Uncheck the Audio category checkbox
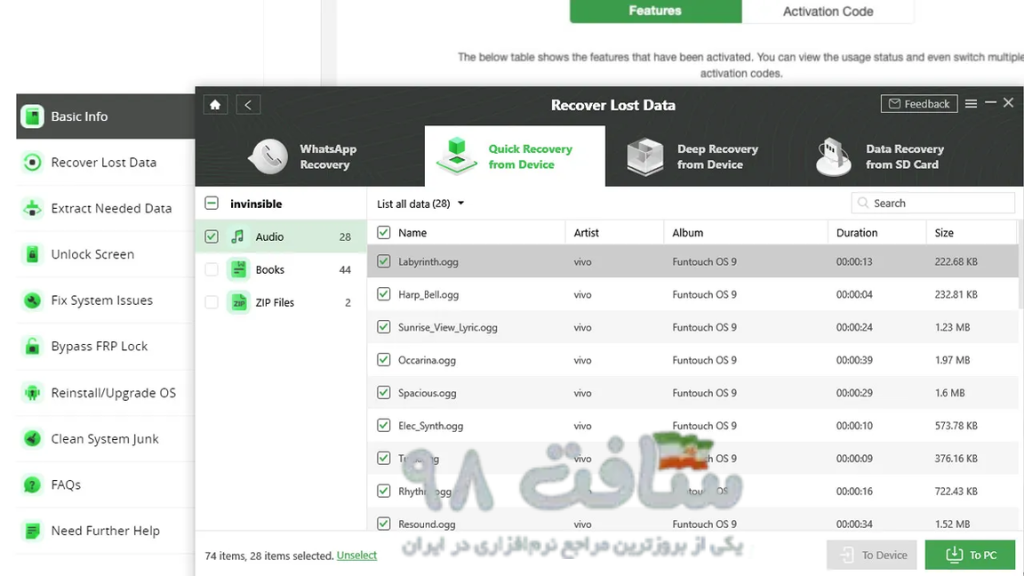 pyautogui.click(x=212, y=236)
